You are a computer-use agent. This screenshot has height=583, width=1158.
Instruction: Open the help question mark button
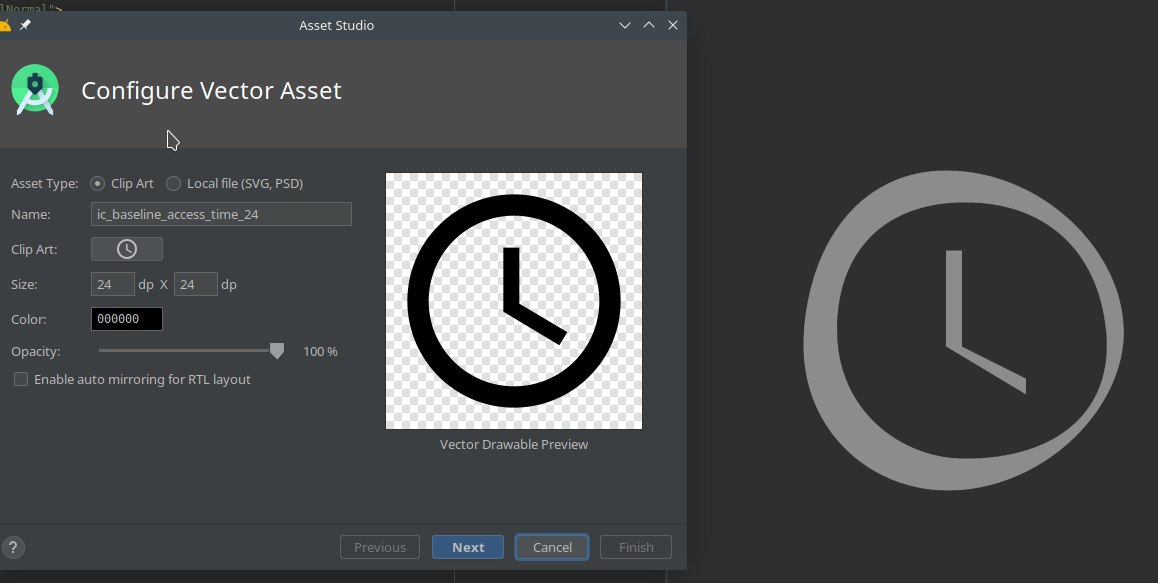tap(13, 548)
